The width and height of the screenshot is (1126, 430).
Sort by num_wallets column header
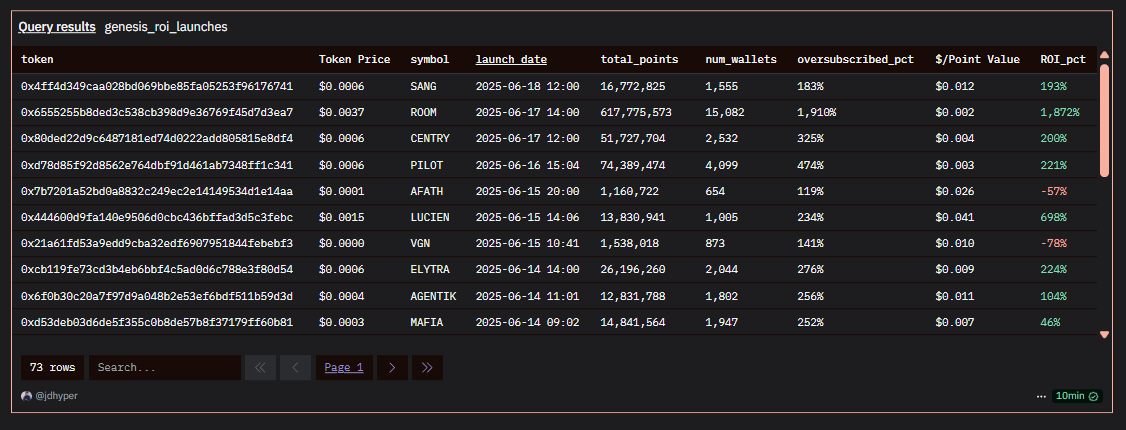741,60
